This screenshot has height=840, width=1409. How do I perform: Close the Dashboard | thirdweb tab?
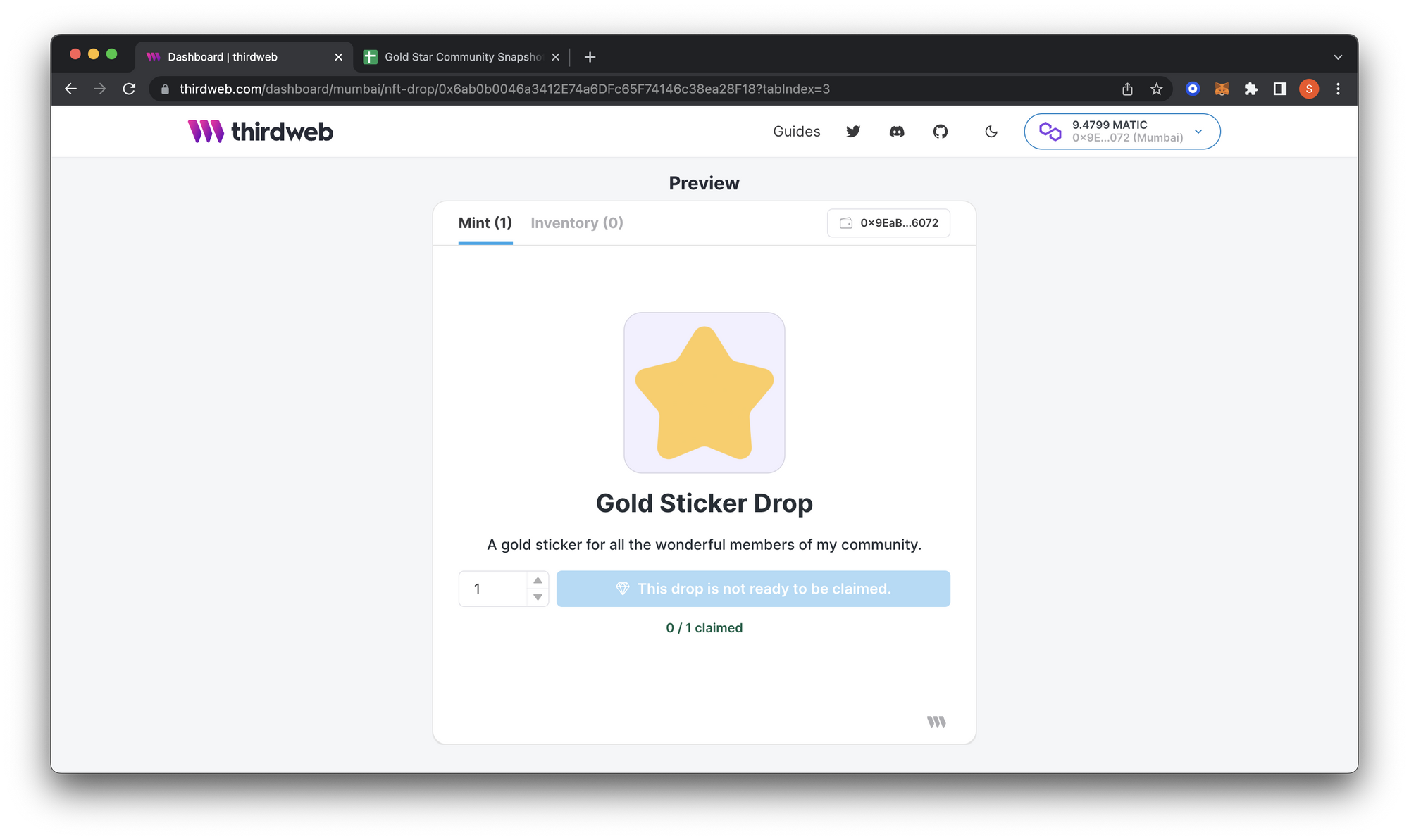pyautogui.click(x=338, y=57)
